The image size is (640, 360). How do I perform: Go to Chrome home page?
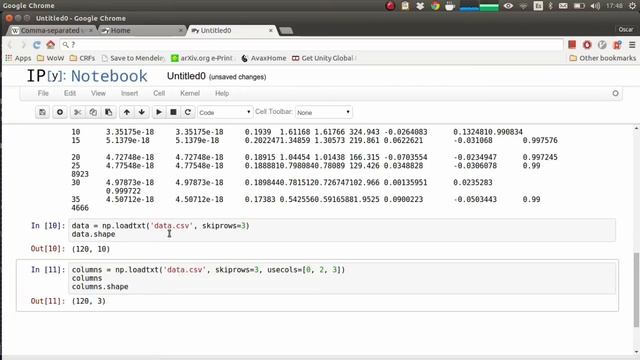[51, 44]
